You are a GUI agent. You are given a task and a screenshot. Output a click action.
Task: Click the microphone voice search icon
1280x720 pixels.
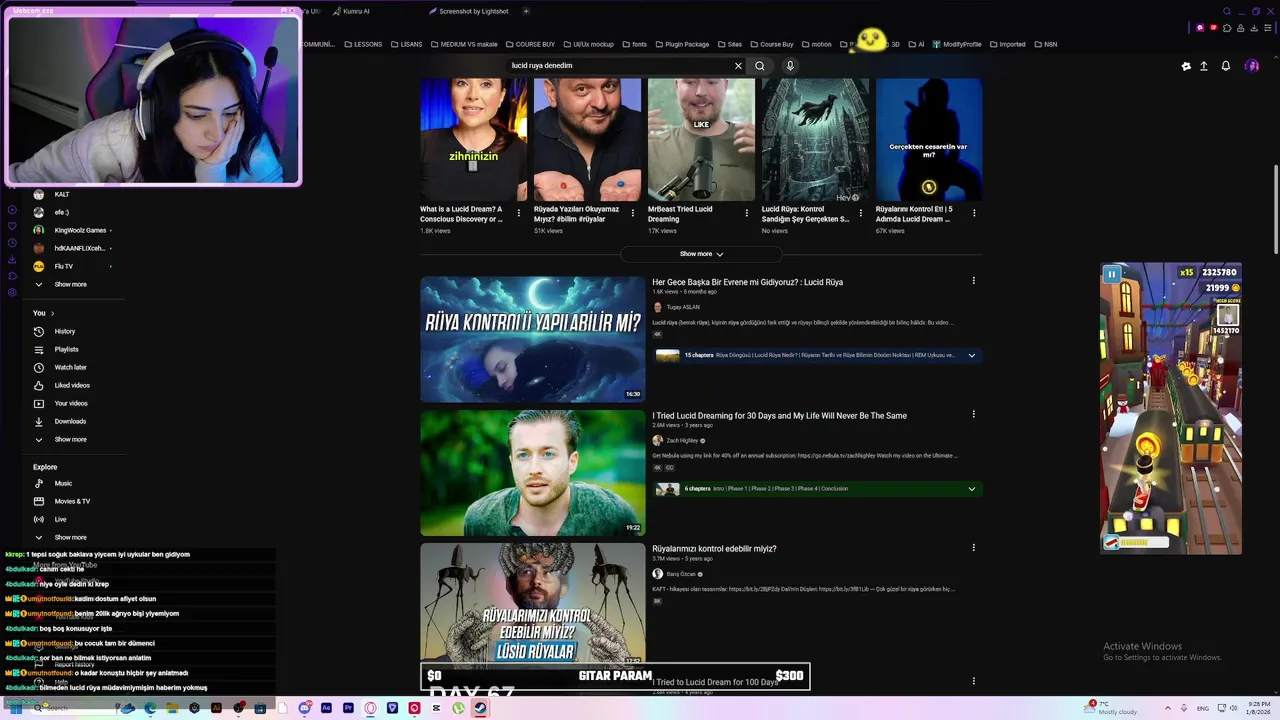790,66
